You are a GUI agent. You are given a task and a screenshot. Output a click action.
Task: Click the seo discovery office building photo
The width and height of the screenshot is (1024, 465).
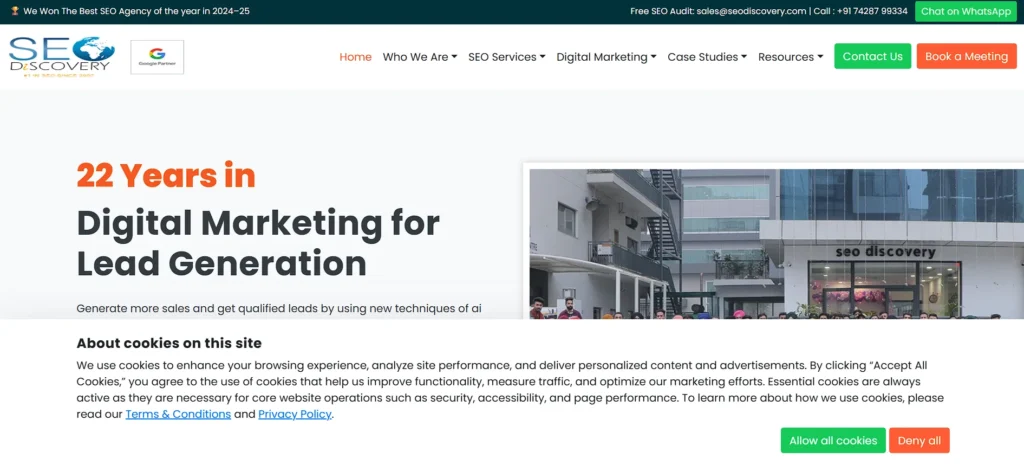click(x=776, y=244)
